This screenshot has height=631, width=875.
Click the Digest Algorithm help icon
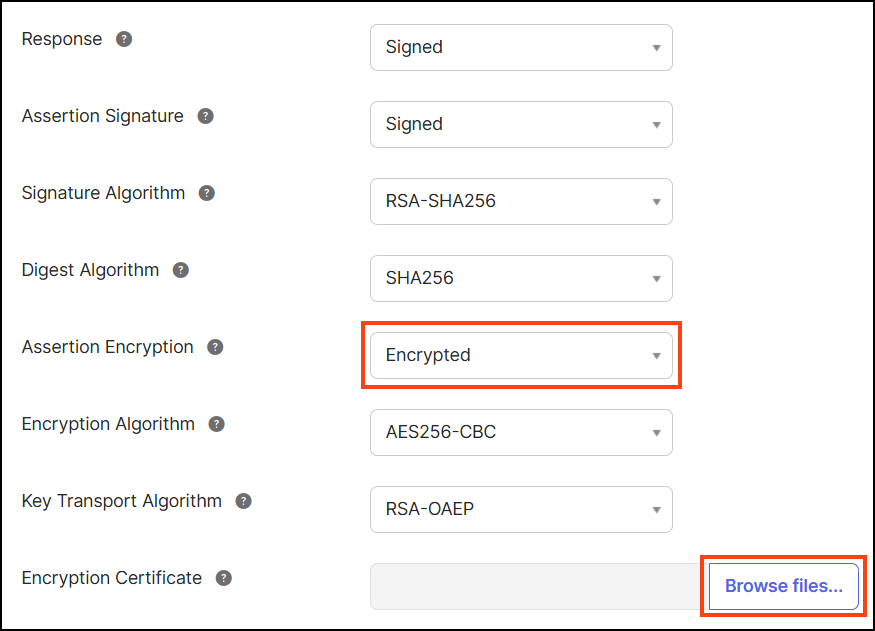pyautogui.click(x=181, y=270)
